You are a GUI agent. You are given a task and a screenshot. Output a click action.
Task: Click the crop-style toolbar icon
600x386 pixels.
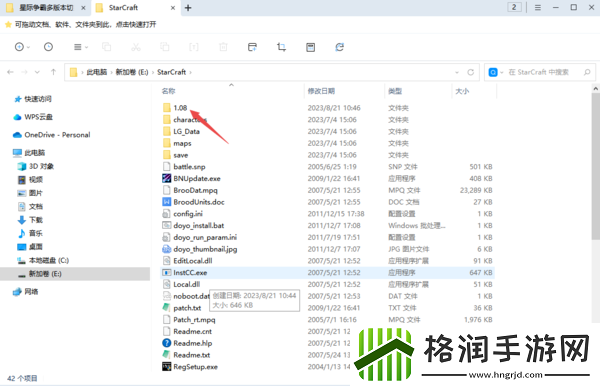[x=281, y=47]
